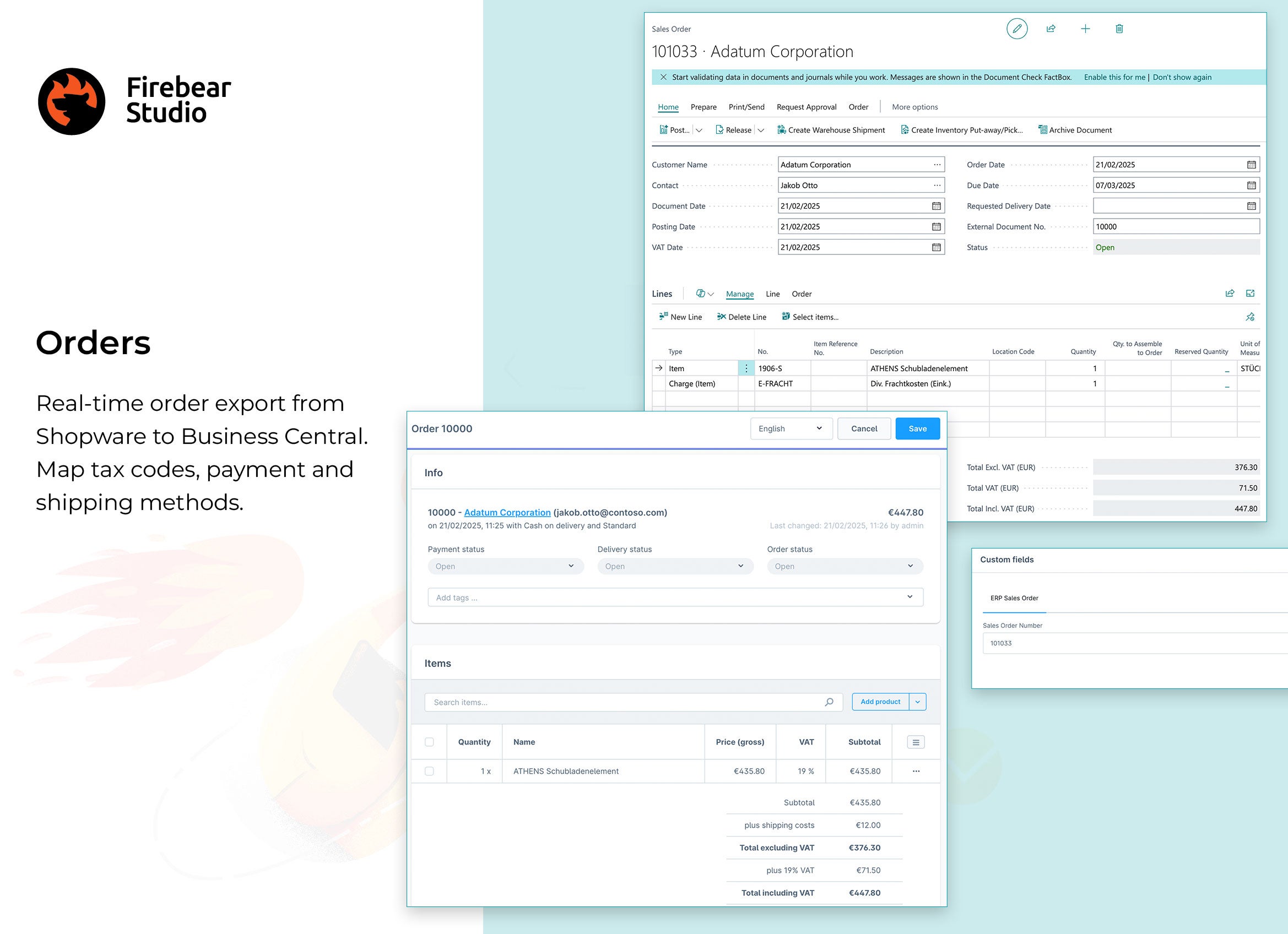Image resolution: width=1288 pixels, height=934 pixels.
Task: Expand the Release dropdown arrow
Action: [761, 130]
